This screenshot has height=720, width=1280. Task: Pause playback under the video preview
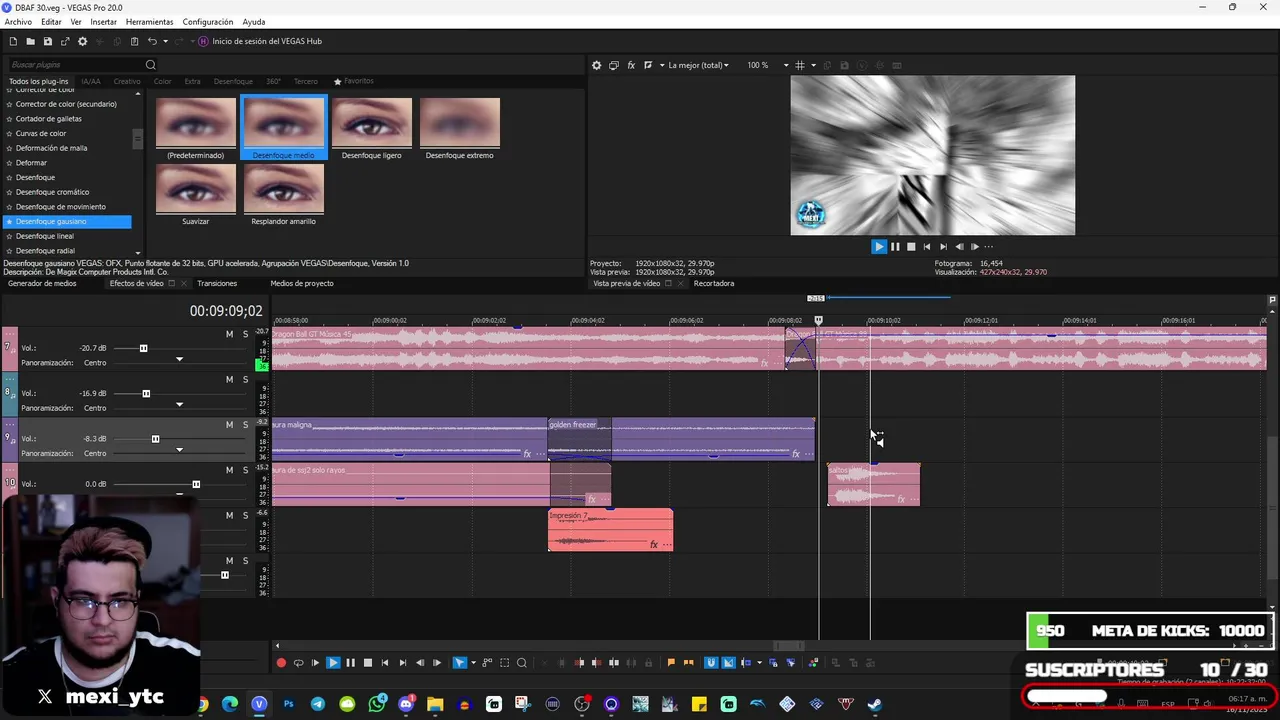coord(895,246)
